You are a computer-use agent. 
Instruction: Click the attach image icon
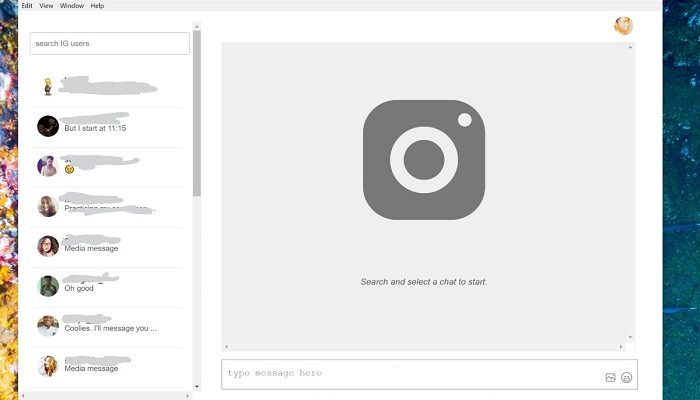pos(610,378)
